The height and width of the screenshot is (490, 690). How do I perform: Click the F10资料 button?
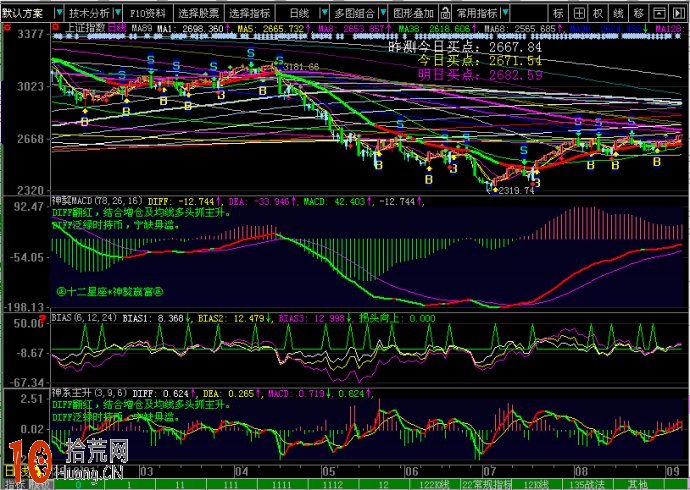pos(147,14)
